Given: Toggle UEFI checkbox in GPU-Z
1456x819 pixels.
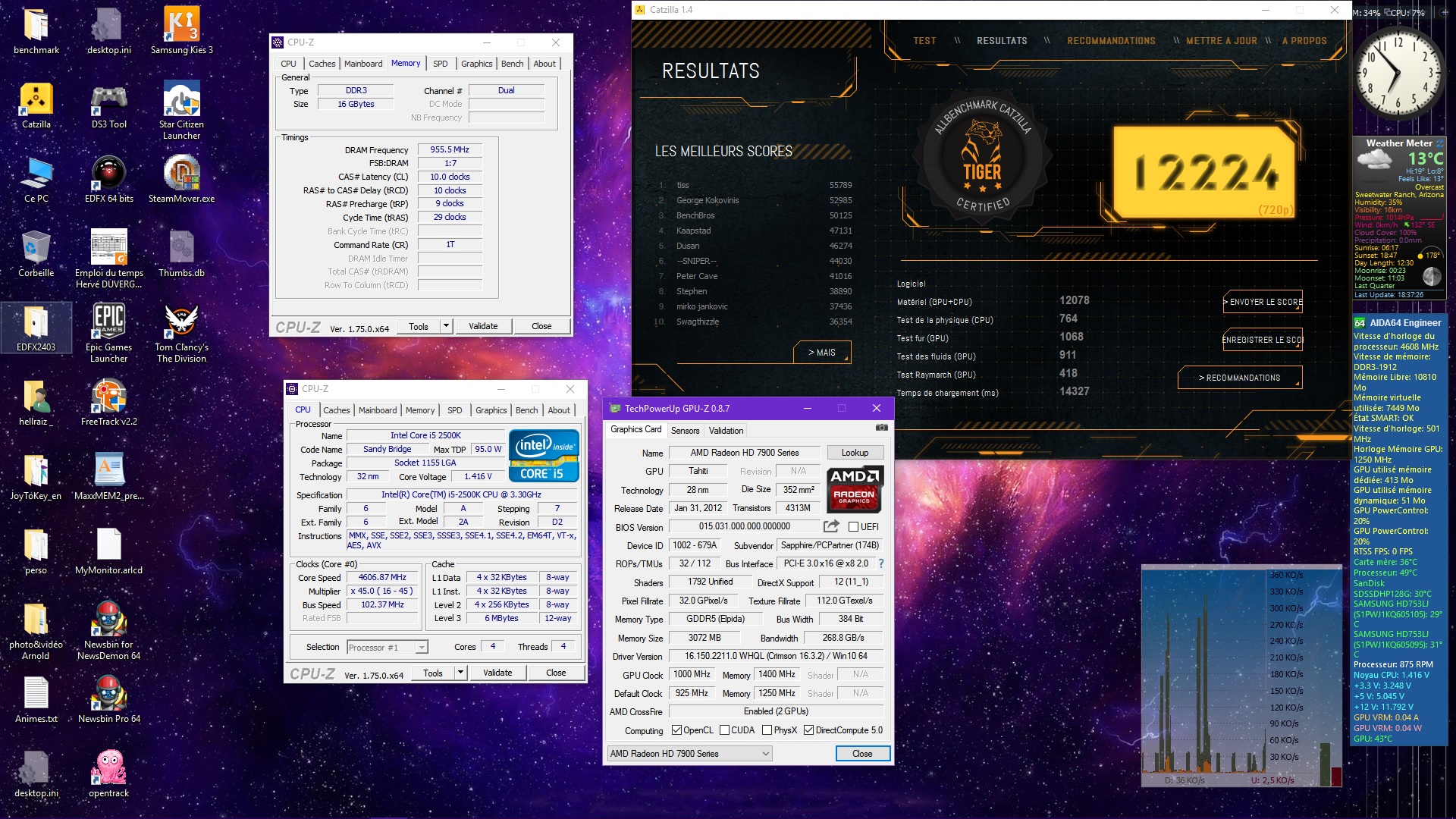Looking at the screenshot, I should pos(853,526).
